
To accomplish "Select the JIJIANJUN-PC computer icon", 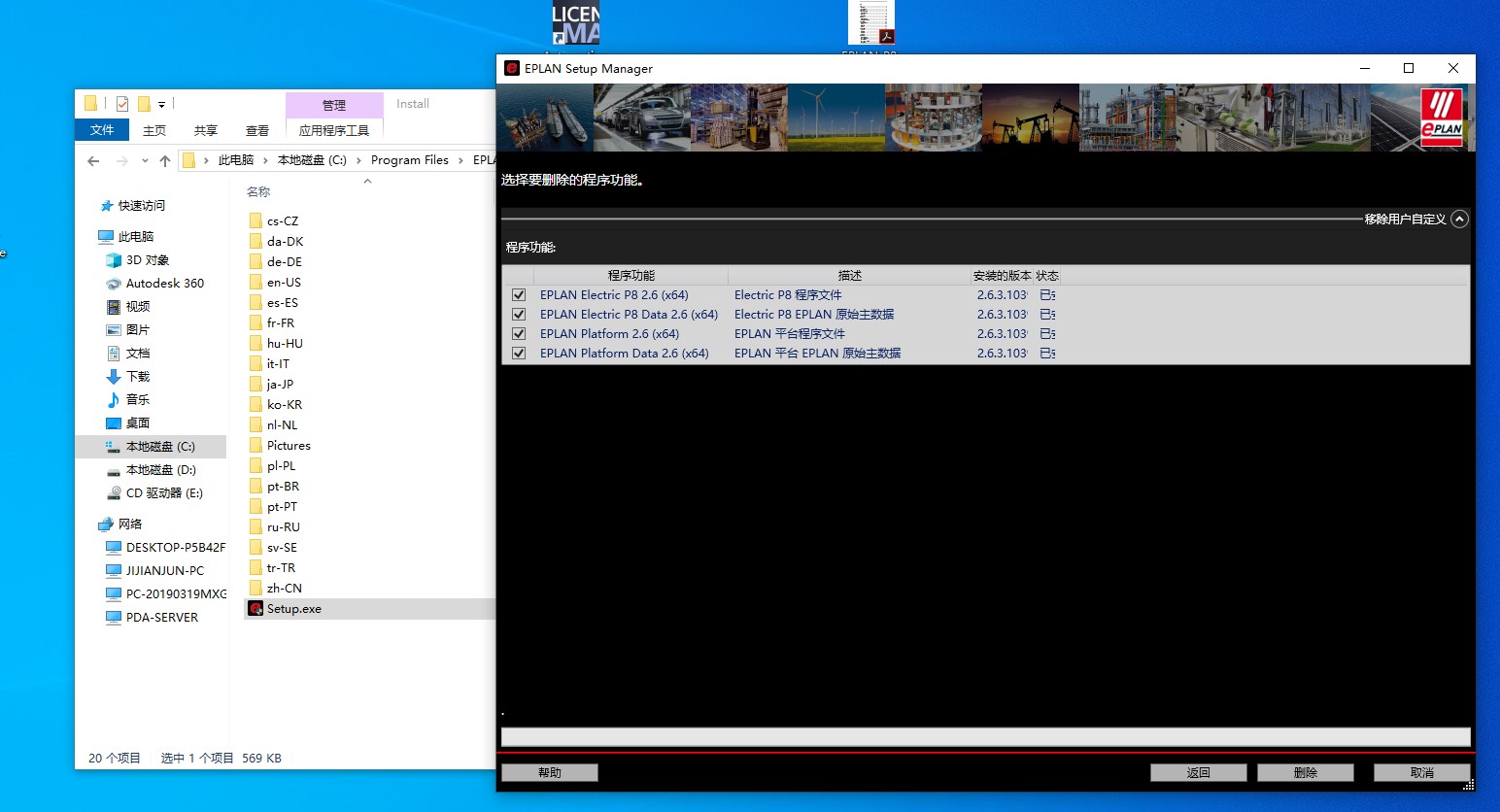I will coord(114,571).
